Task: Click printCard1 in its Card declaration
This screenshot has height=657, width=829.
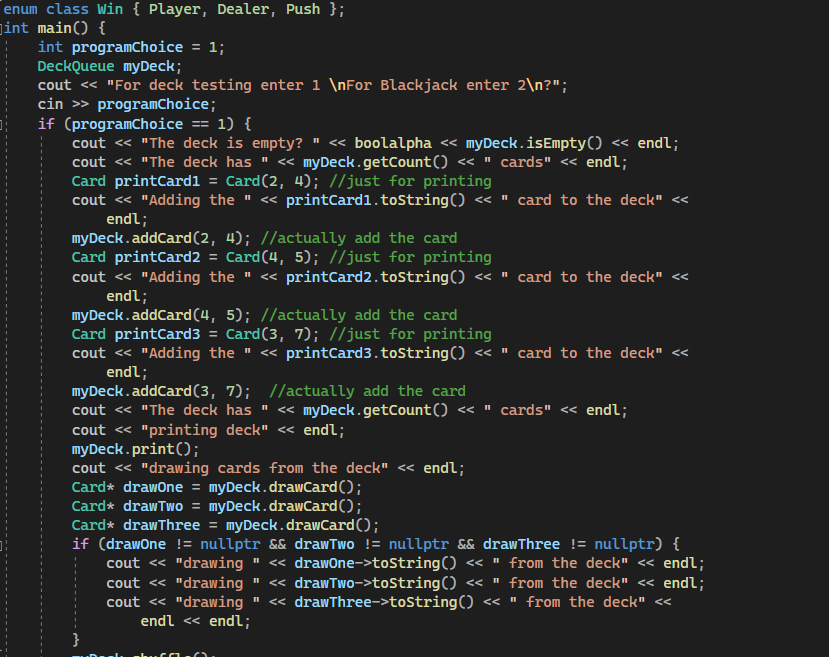Action: [x=157, y=181]
